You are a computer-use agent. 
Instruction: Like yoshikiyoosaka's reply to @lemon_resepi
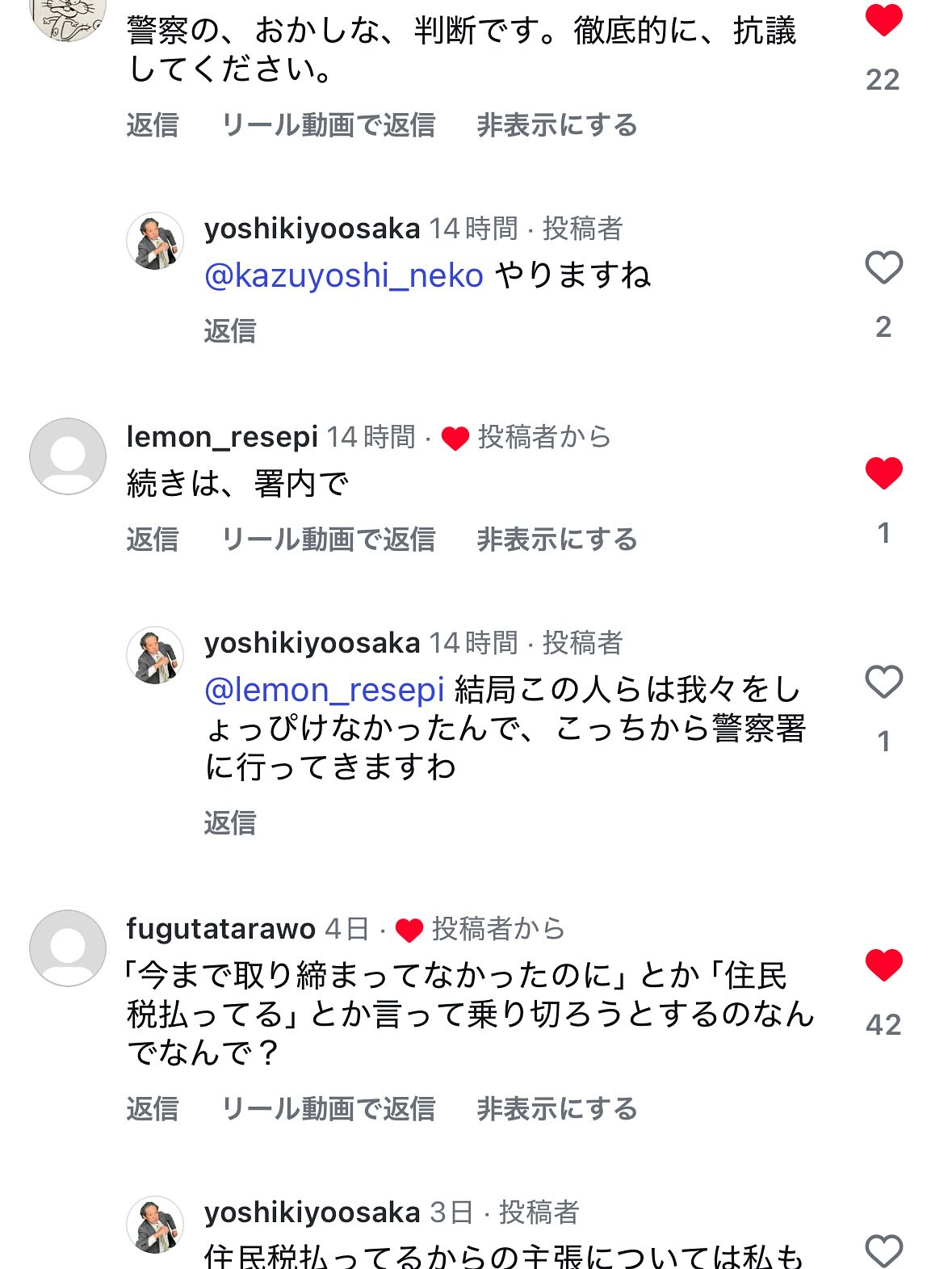pos(883,683)
